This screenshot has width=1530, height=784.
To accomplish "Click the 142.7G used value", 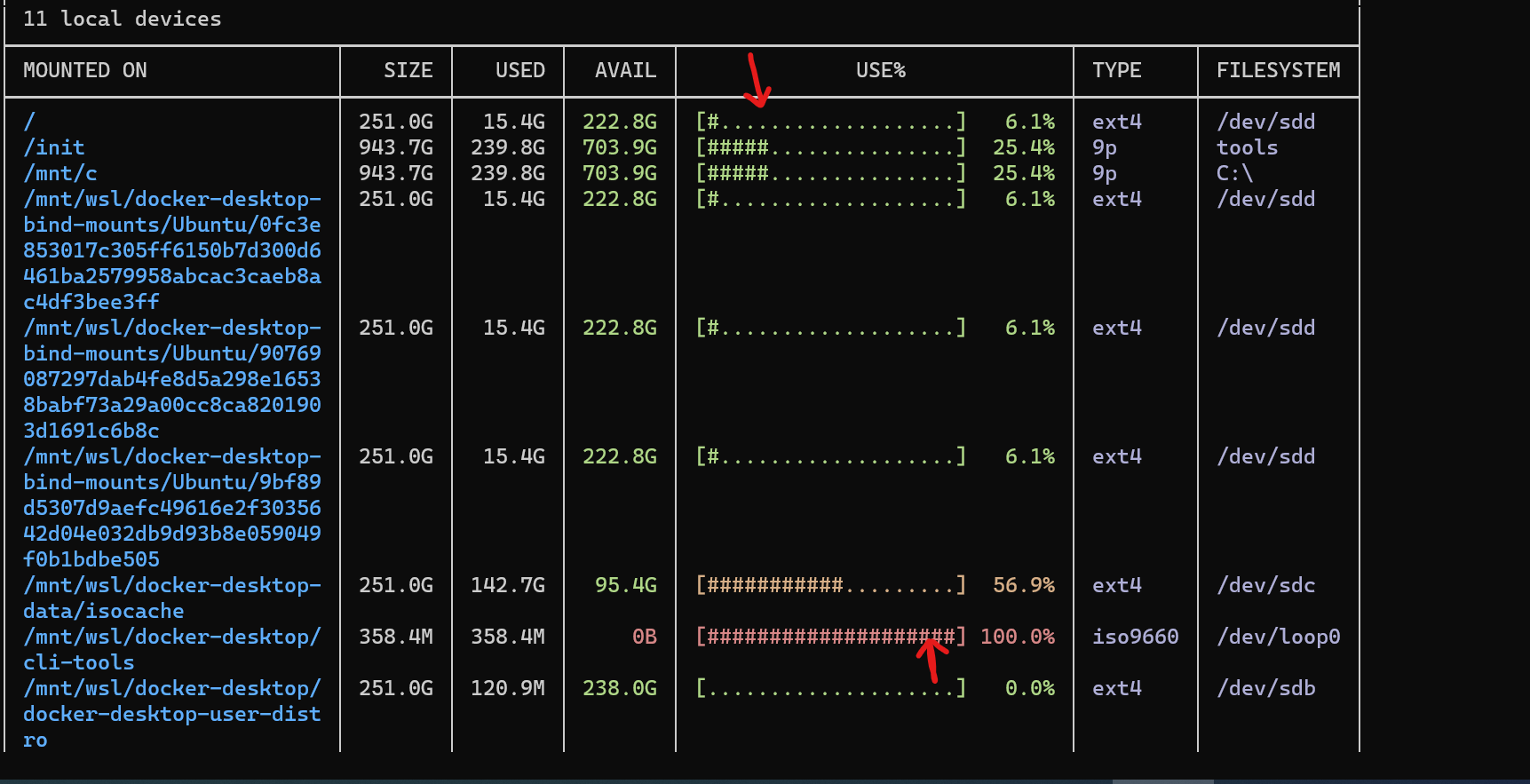I will tap(508, 585).
